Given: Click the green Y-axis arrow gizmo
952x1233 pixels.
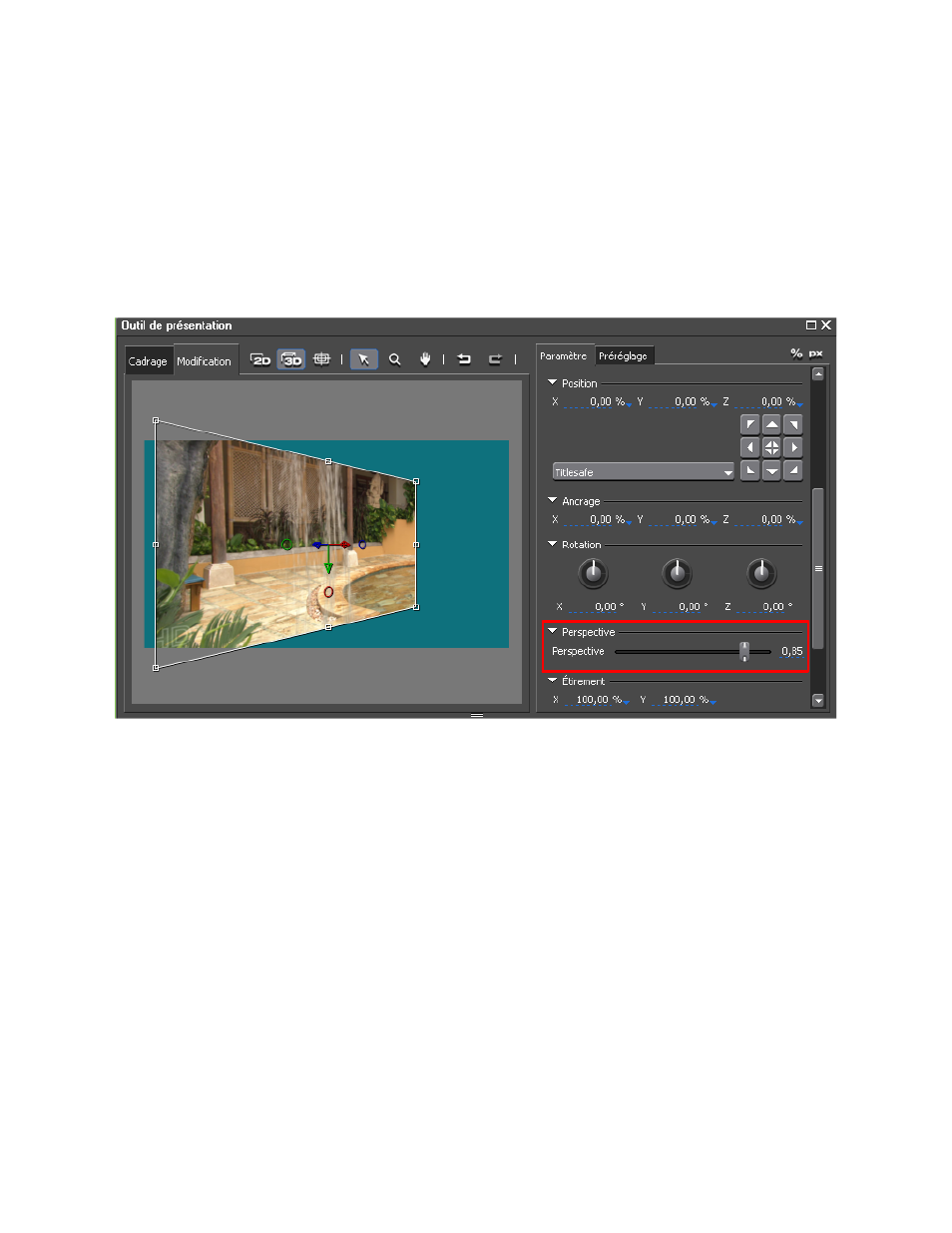Looking at the screenshot, I should click(328, 567).
